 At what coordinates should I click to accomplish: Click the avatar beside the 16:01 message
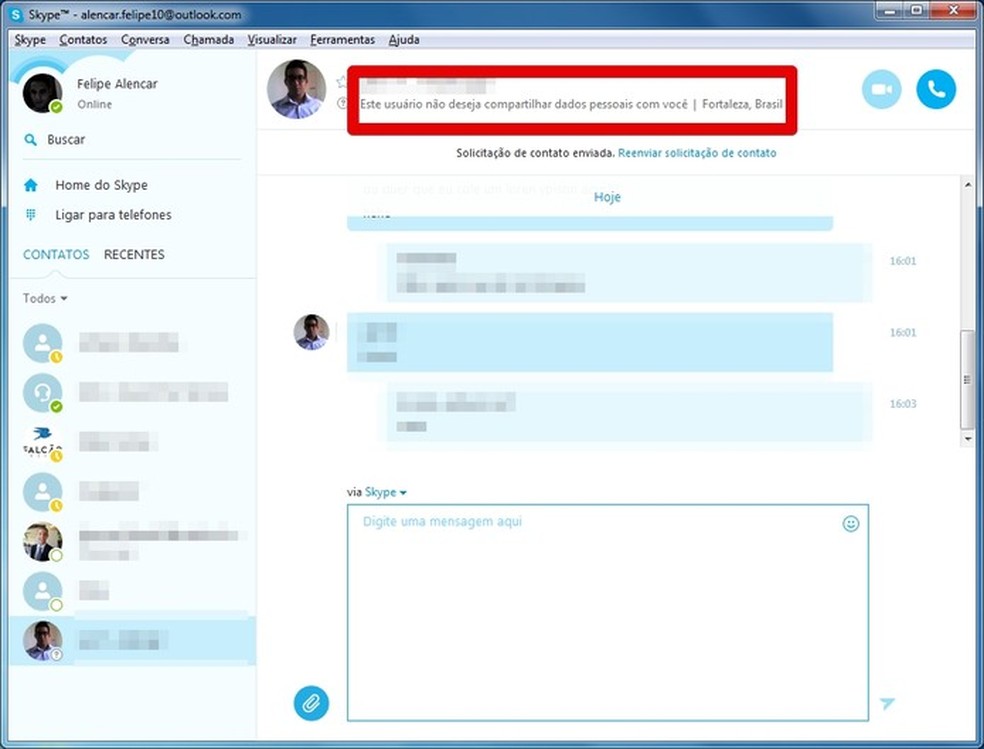(311, 331)
